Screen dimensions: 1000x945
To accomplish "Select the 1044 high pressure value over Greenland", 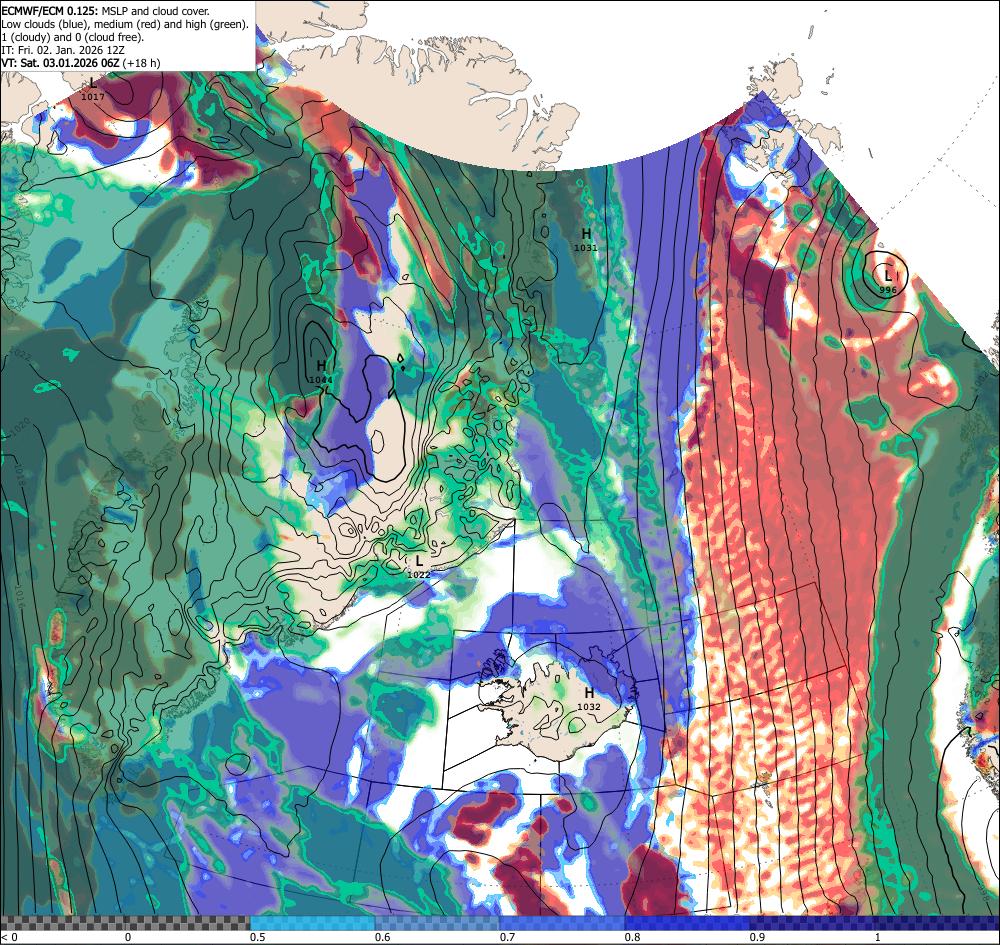I will (321, 380).
